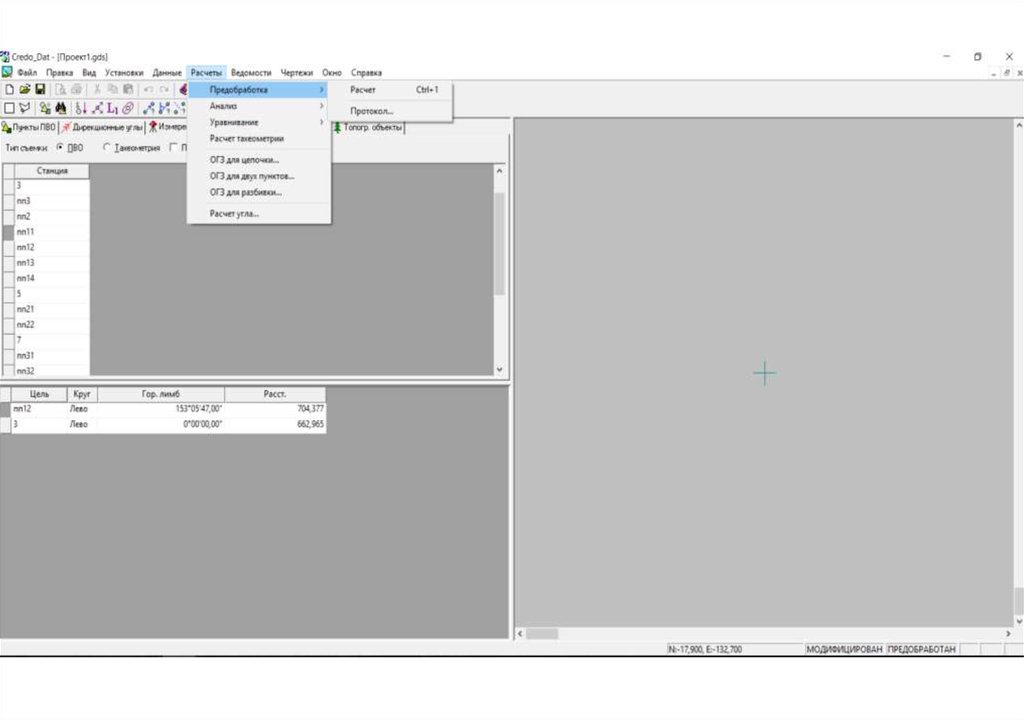1024x721 pixels.
Task: Open the Топогр. объекты tab
Action: point(369,128)
